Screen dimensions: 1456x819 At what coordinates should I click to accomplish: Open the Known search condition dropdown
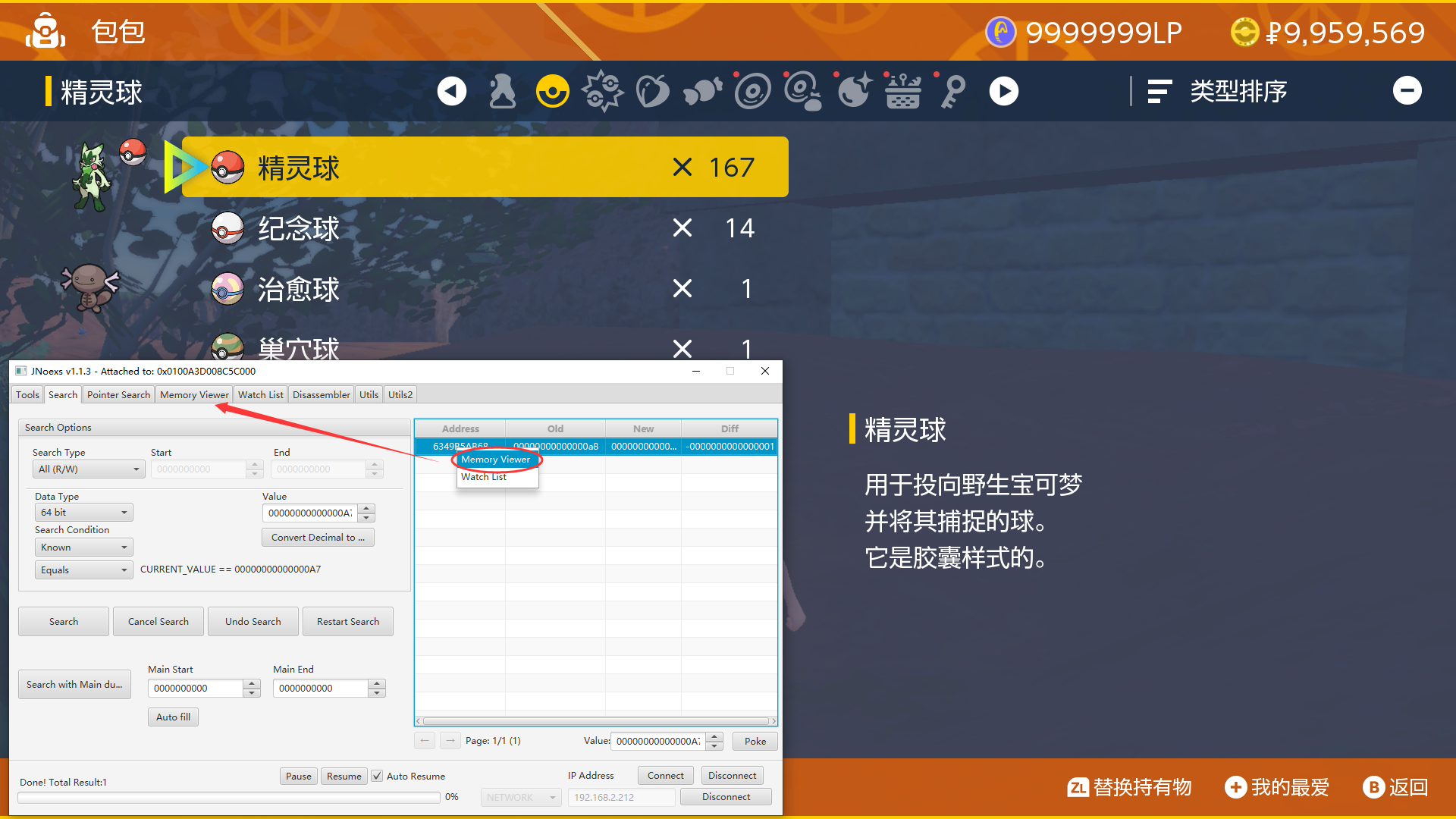83,548
